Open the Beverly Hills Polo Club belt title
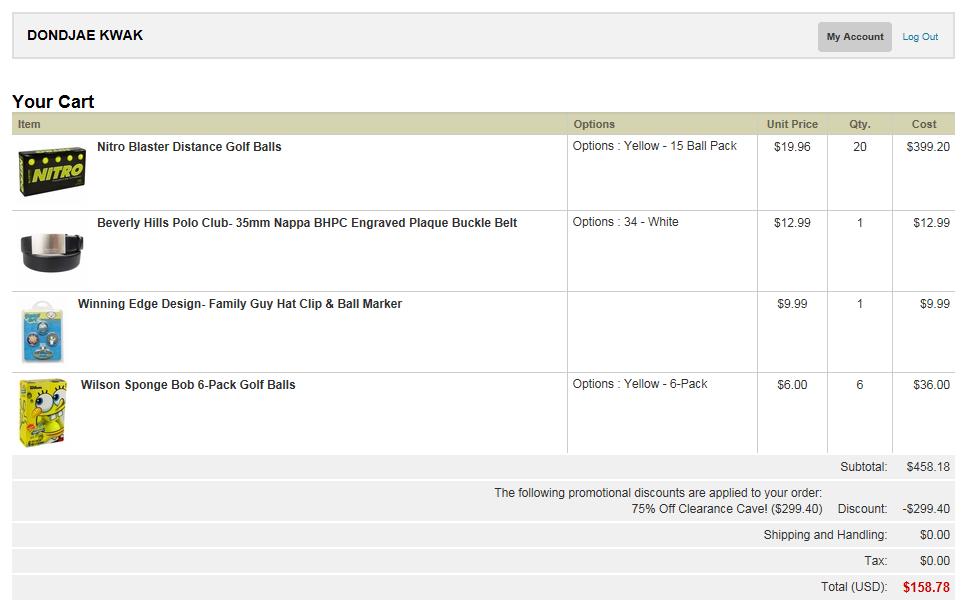 [x=306, y=223]
